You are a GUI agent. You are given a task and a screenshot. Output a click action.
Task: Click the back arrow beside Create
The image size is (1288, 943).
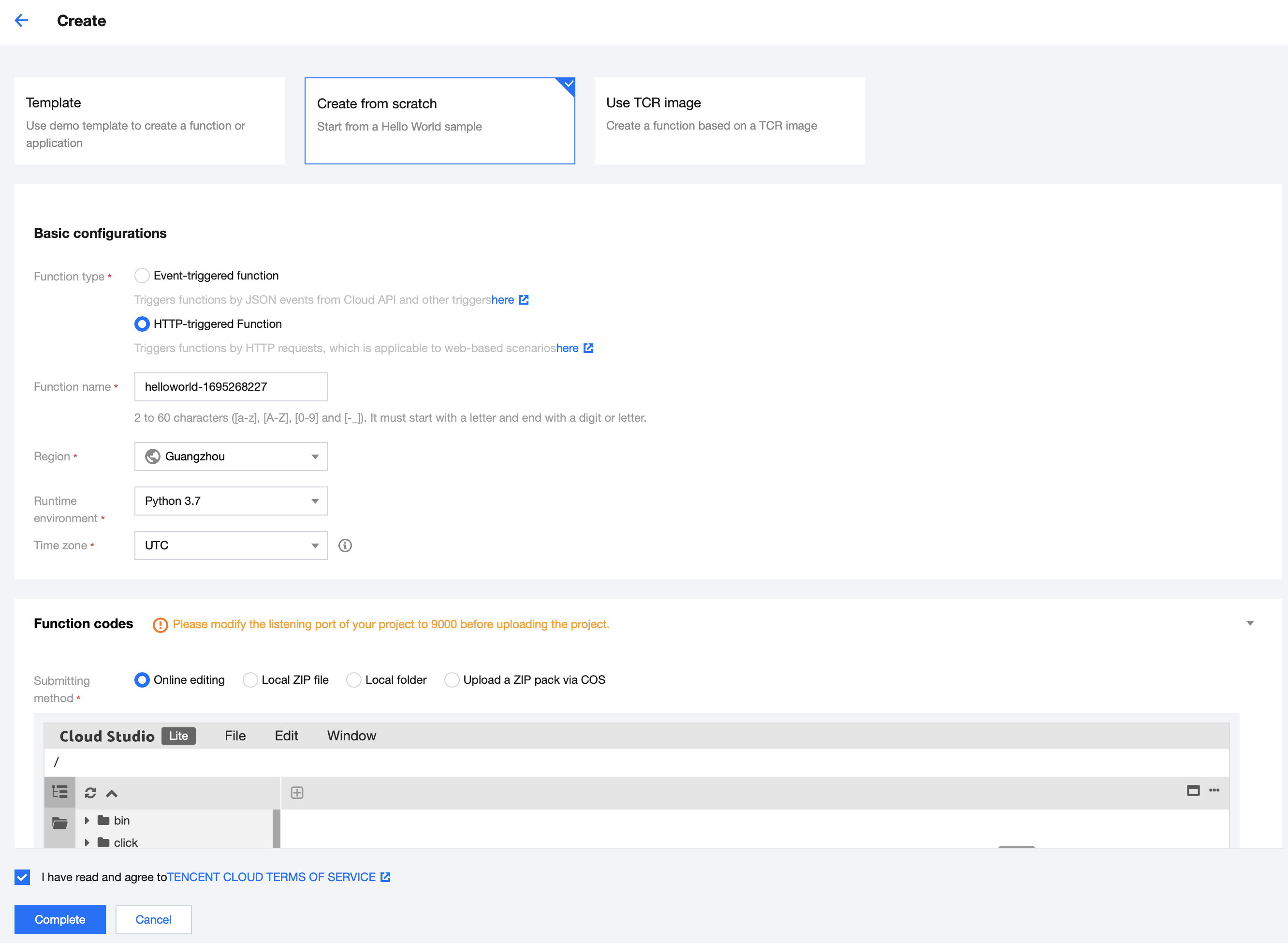point(22,20)
